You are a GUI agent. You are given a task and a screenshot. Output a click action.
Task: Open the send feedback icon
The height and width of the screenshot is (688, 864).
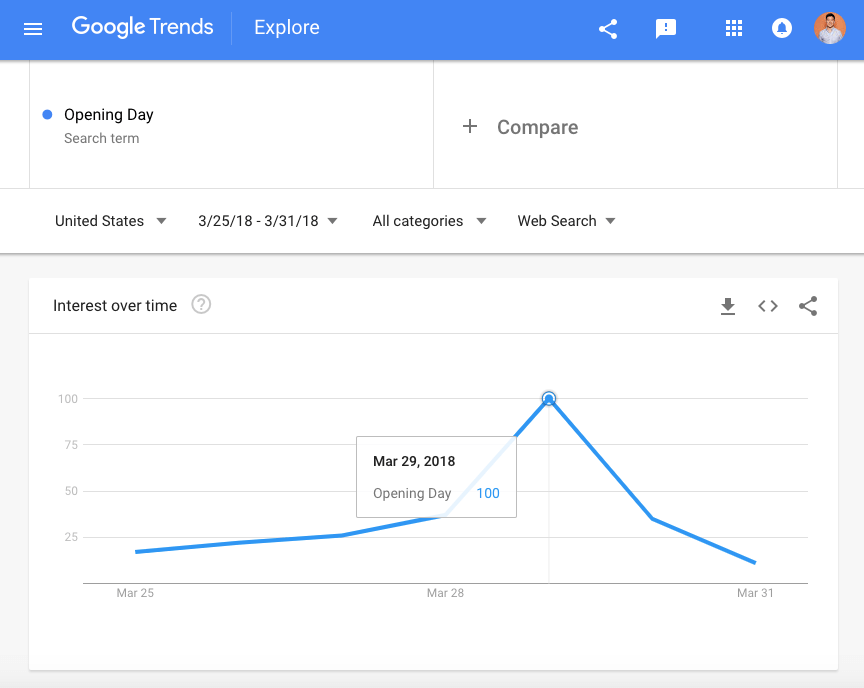click(x=665, y=29)
